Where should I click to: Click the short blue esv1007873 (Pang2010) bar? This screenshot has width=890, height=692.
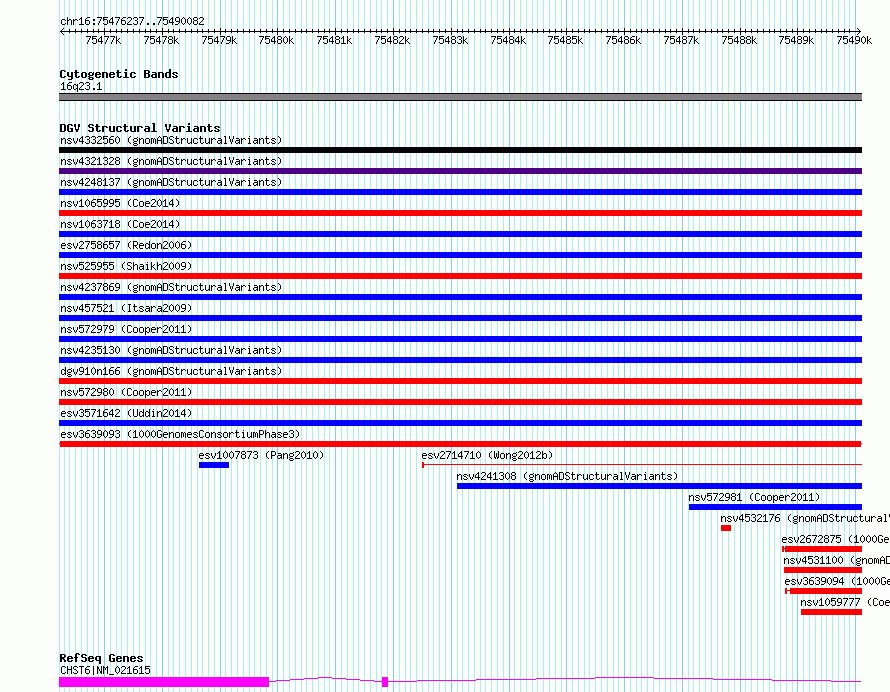point(214,465)
